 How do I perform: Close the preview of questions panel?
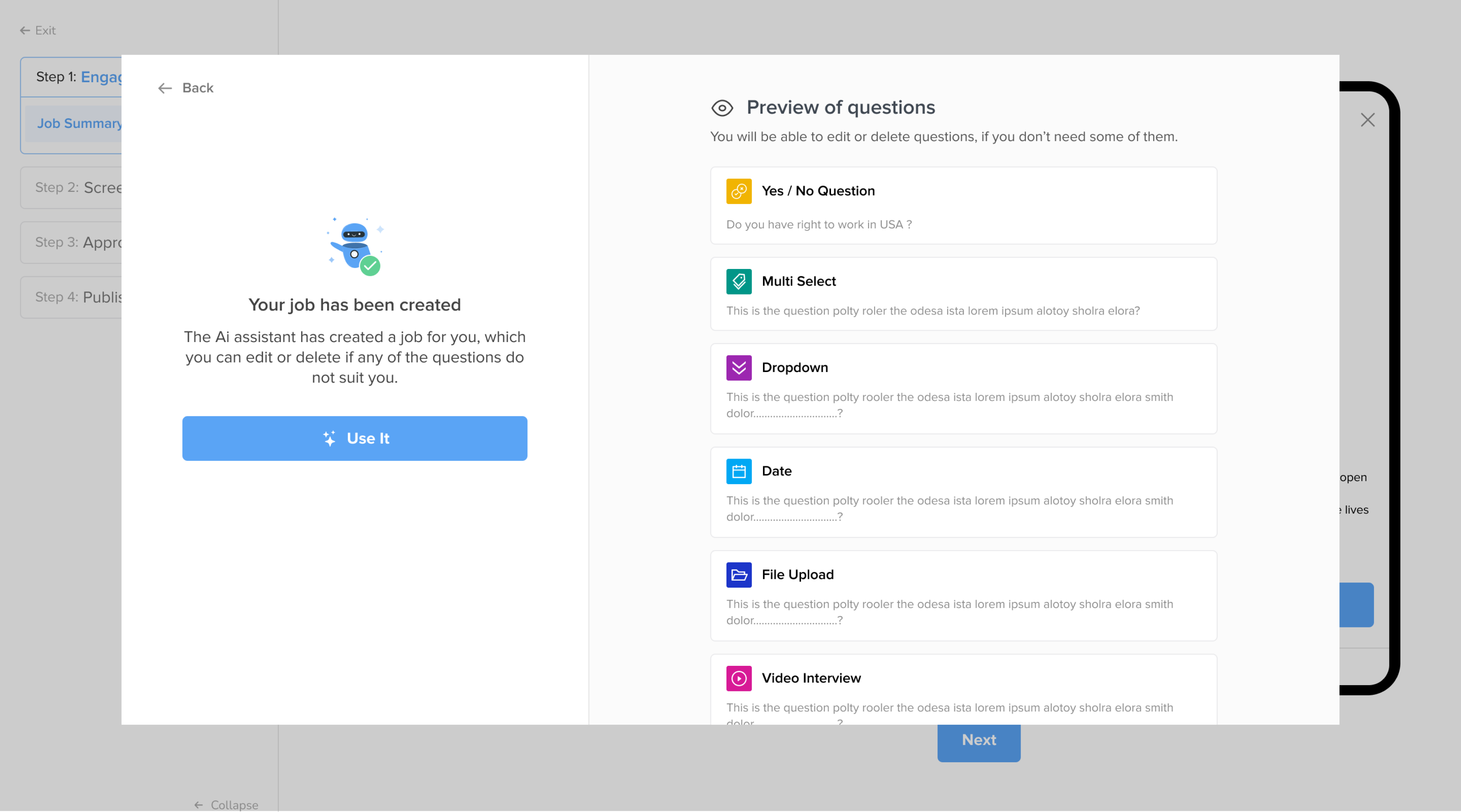(1368, 119)
